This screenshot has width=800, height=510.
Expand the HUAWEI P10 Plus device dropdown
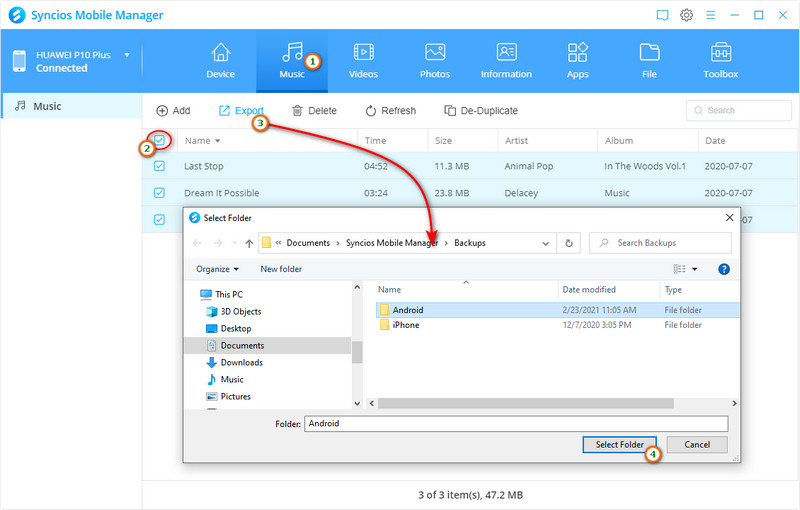click(127, 55)
